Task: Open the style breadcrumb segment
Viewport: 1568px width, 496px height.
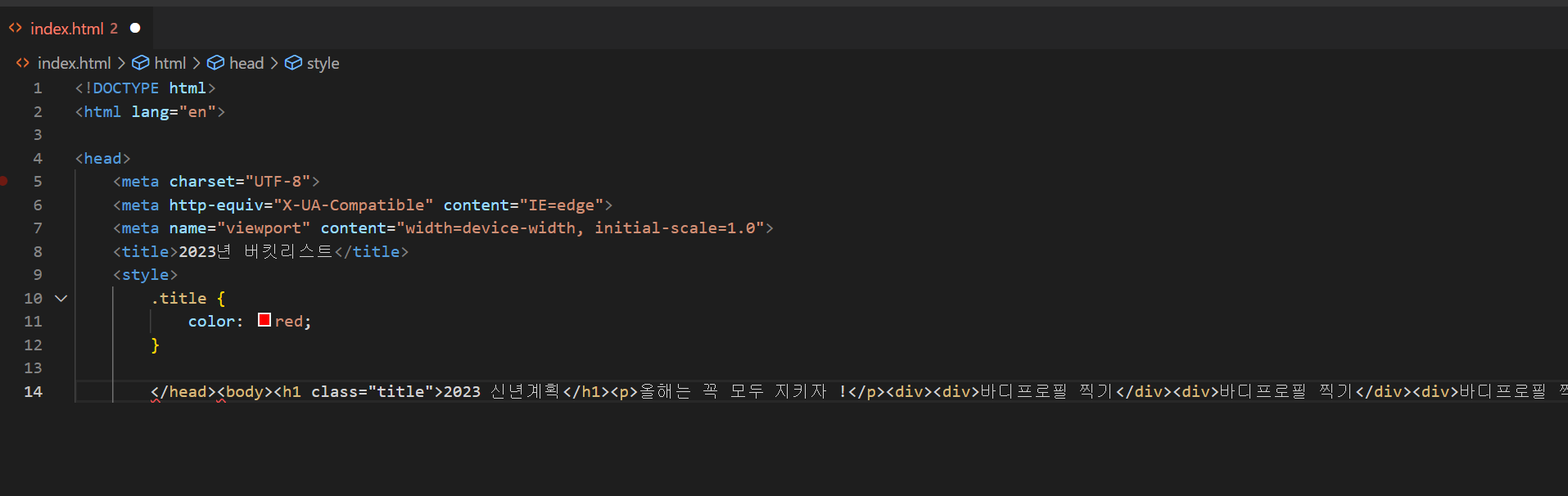Action: coord(323,63)
